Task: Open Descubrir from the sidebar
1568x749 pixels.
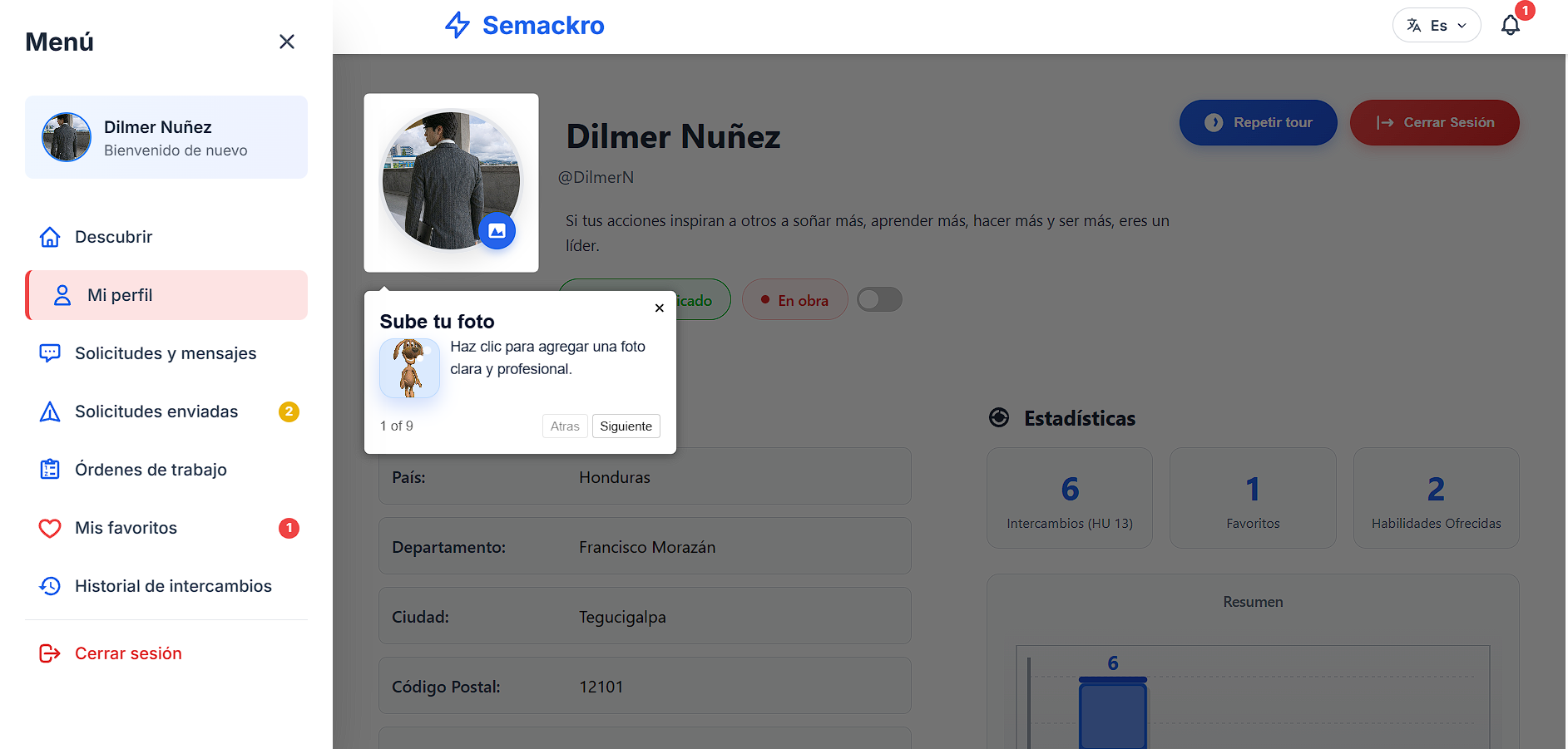Action: (113, 237)
